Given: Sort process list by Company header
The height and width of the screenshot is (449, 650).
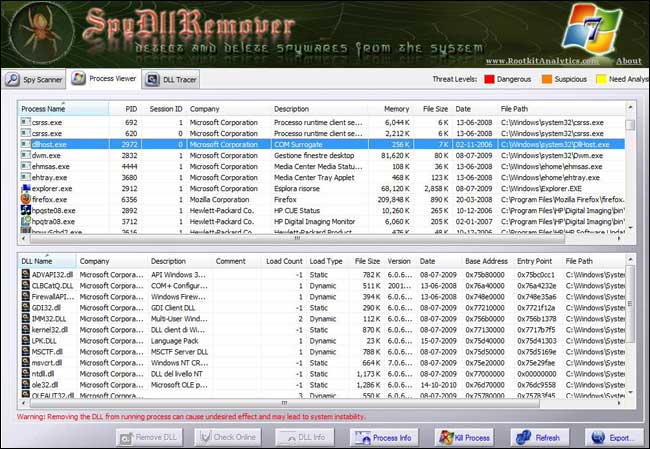Looking at the screenshot, I should click(x=228, y=109).
